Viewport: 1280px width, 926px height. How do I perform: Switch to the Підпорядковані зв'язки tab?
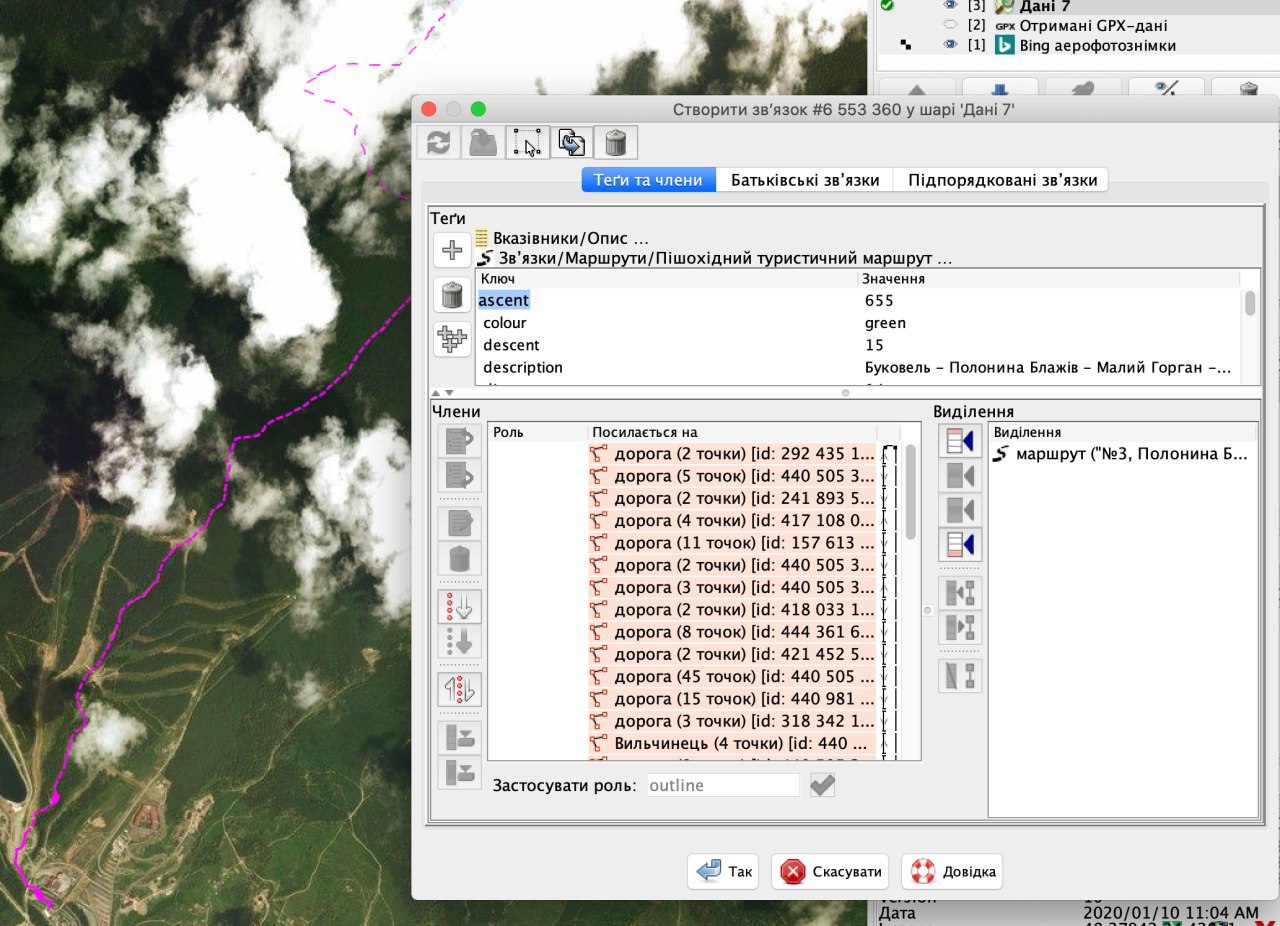click(1000, 180)
